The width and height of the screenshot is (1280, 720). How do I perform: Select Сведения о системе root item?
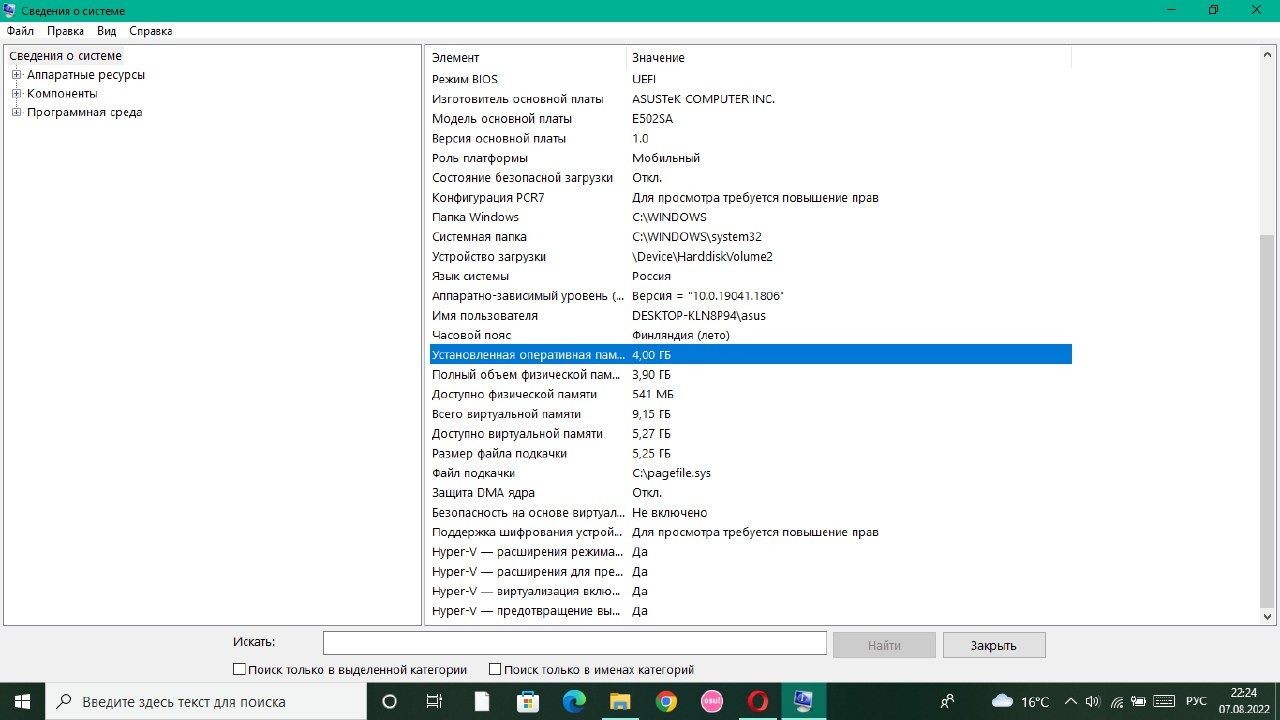click(x=65, y=56)
